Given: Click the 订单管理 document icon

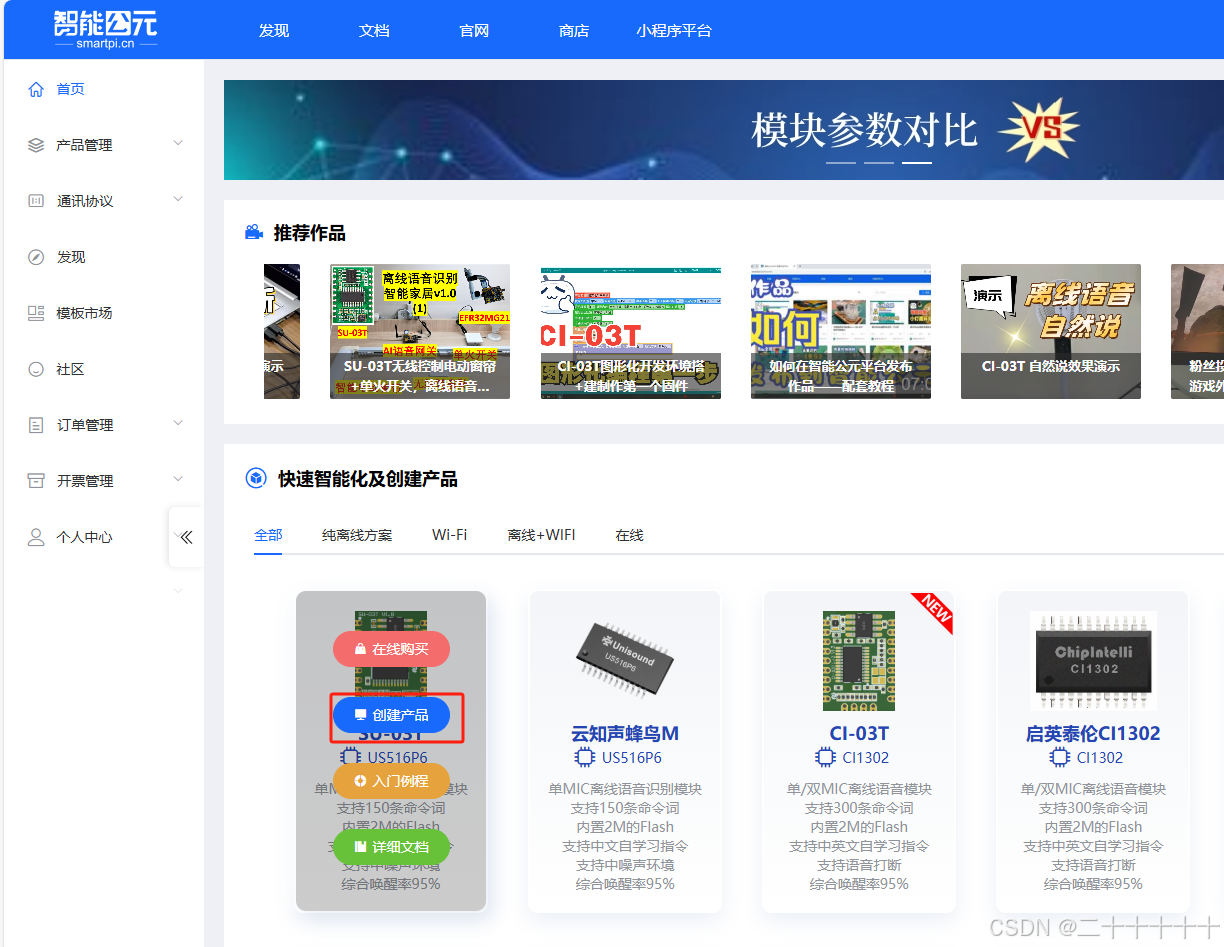Looking at the screenshot, I should (36, 425).
